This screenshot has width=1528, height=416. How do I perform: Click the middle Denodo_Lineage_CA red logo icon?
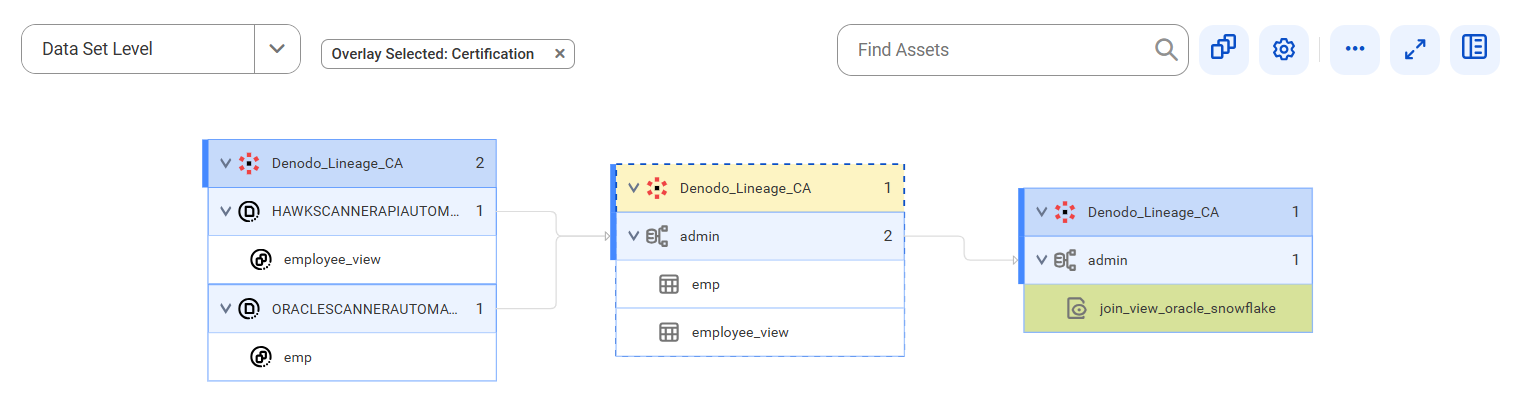tap(657, 187)
